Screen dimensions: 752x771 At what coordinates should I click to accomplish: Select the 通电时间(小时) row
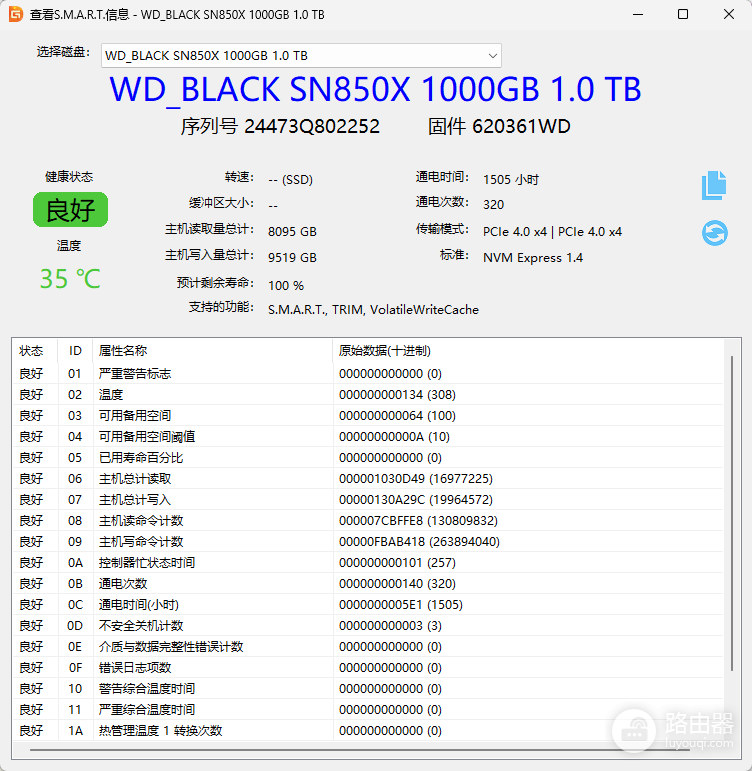[367, 605]
